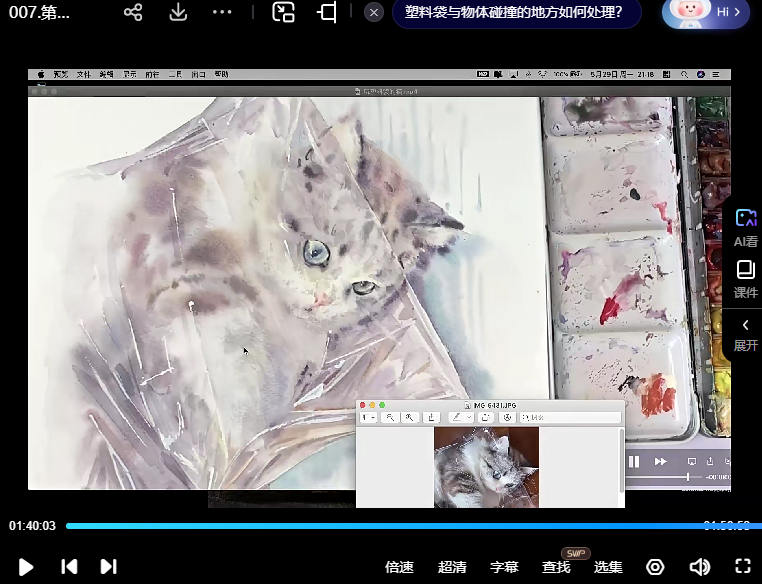Screen dimensions: 762x584
Task: Dismiss the AI question suggestion bubble
Action: pyautogui.click(x=373, y=12)
